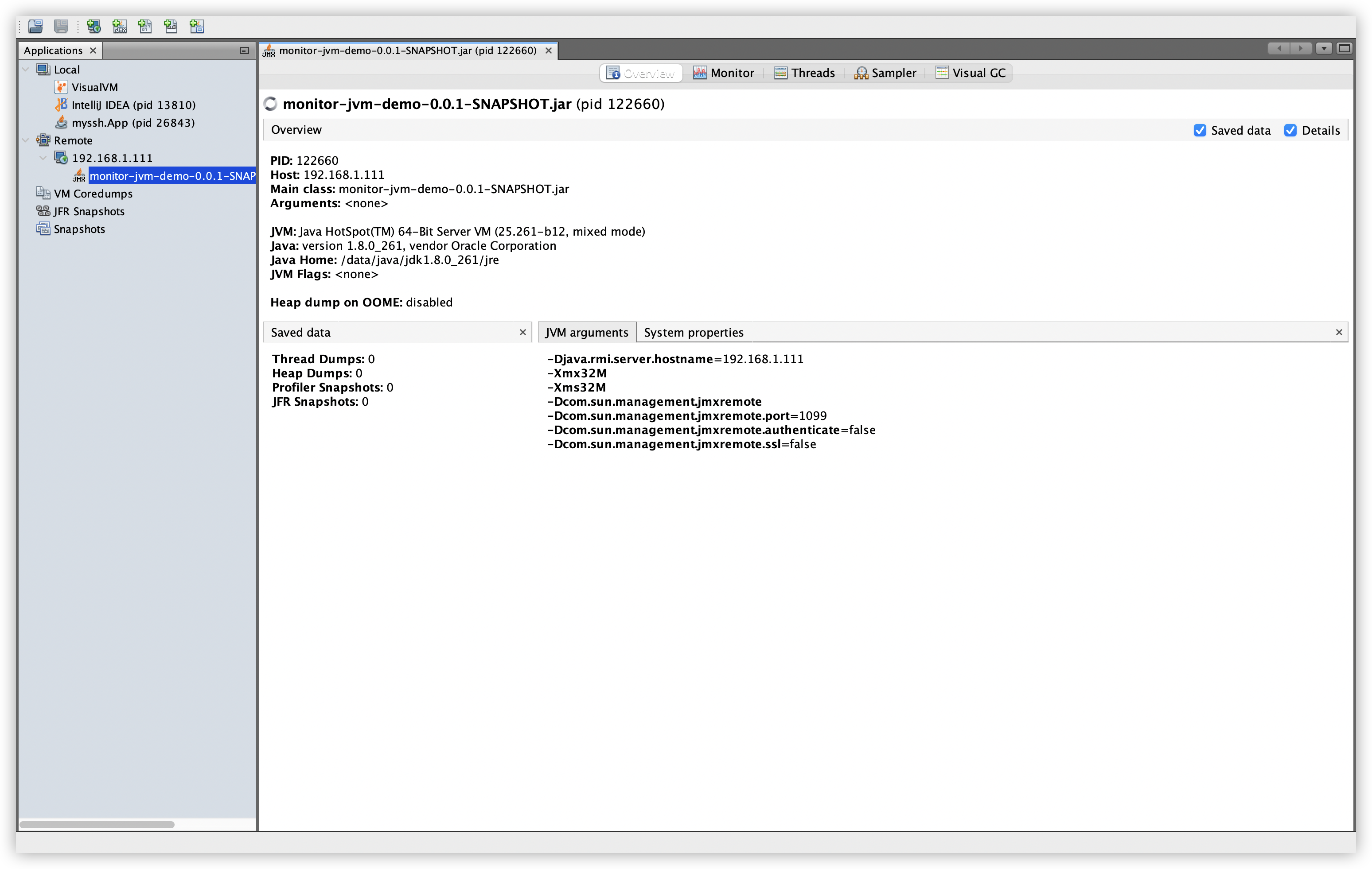Screen dimensions: 1372x869
Task: Click the last Add Application Snapshot toolbar icon
Action: pyautogui.click(x=197, y=26)
